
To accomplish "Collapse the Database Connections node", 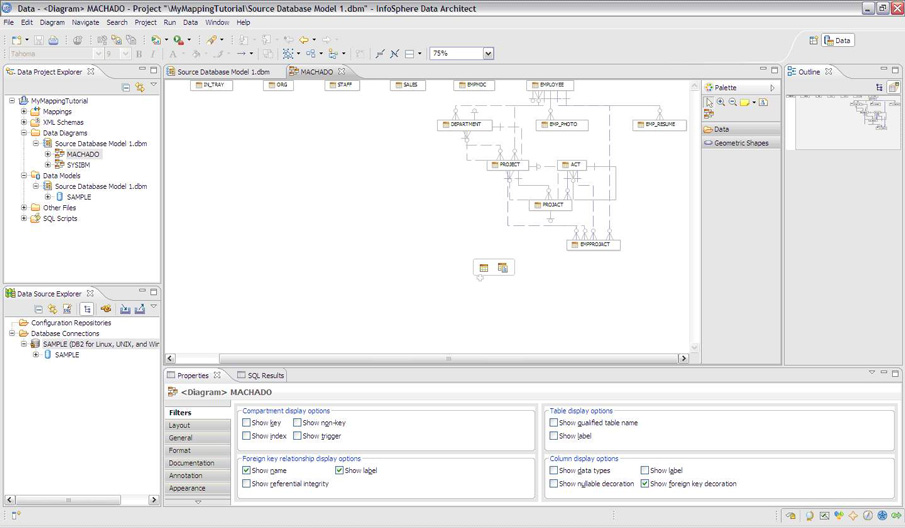I will tap(12, 334).
